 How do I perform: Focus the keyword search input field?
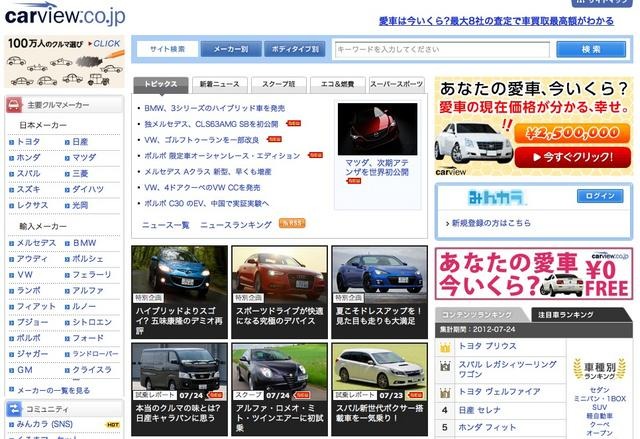coord(442,49)
